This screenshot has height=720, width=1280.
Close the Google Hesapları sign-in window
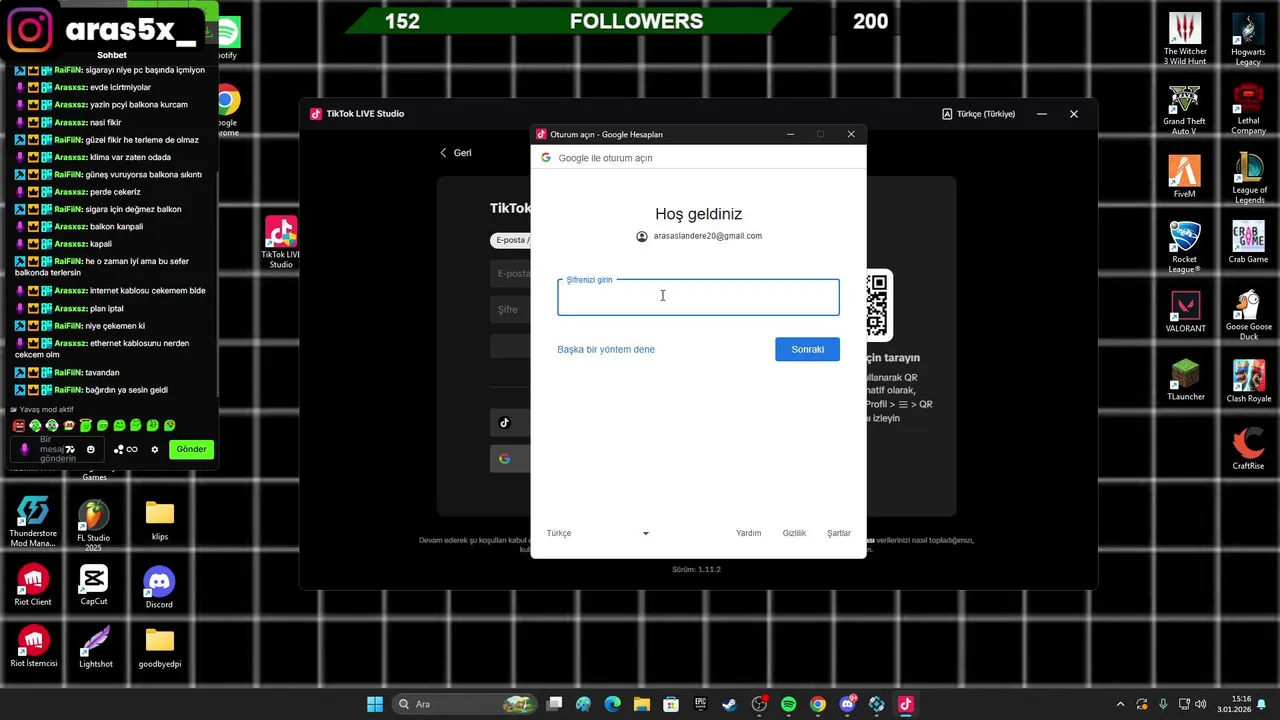(851, 134)
